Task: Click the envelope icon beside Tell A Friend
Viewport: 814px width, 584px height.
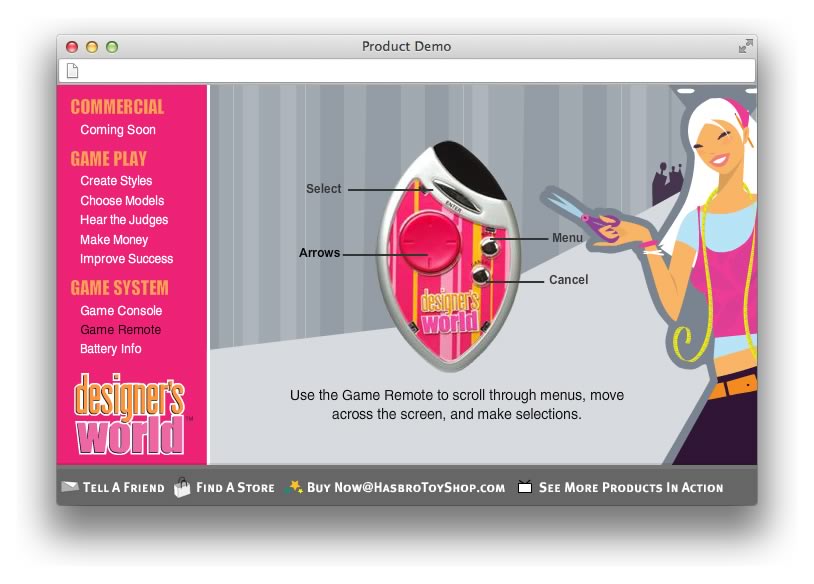Action: click(70, 486)
